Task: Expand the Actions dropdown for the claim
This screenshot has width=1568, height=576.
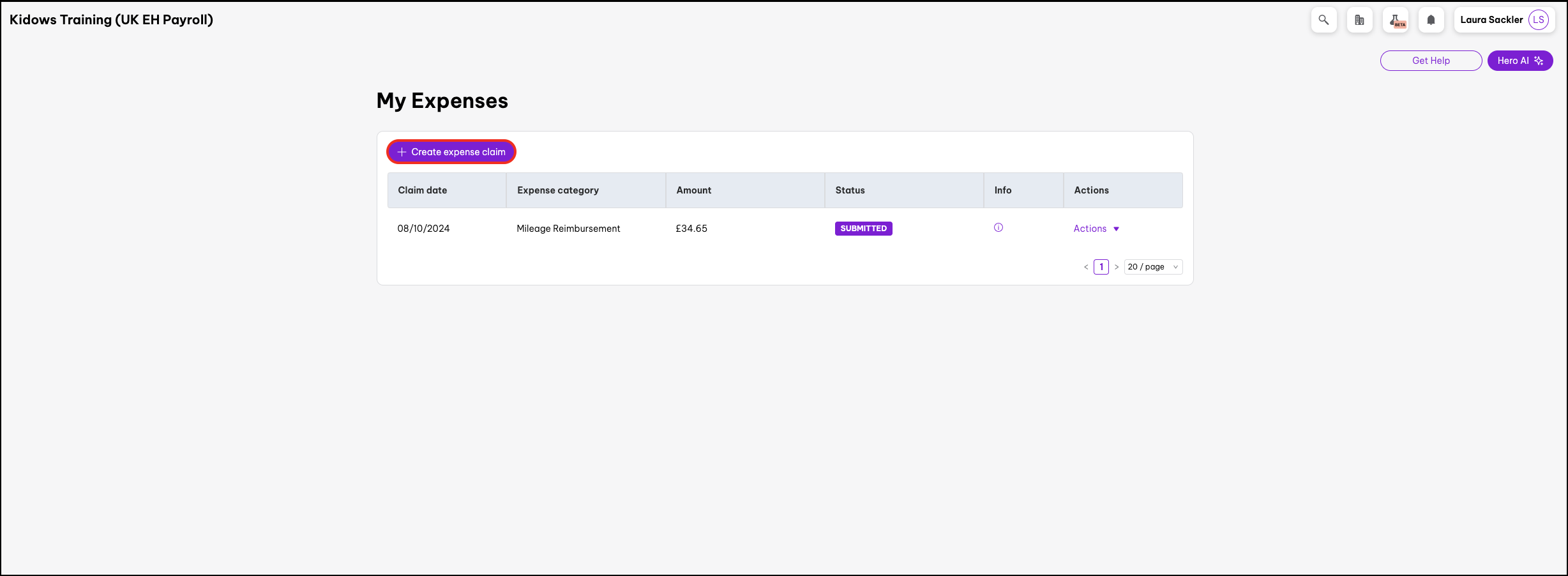Action: pos(1096,229)
